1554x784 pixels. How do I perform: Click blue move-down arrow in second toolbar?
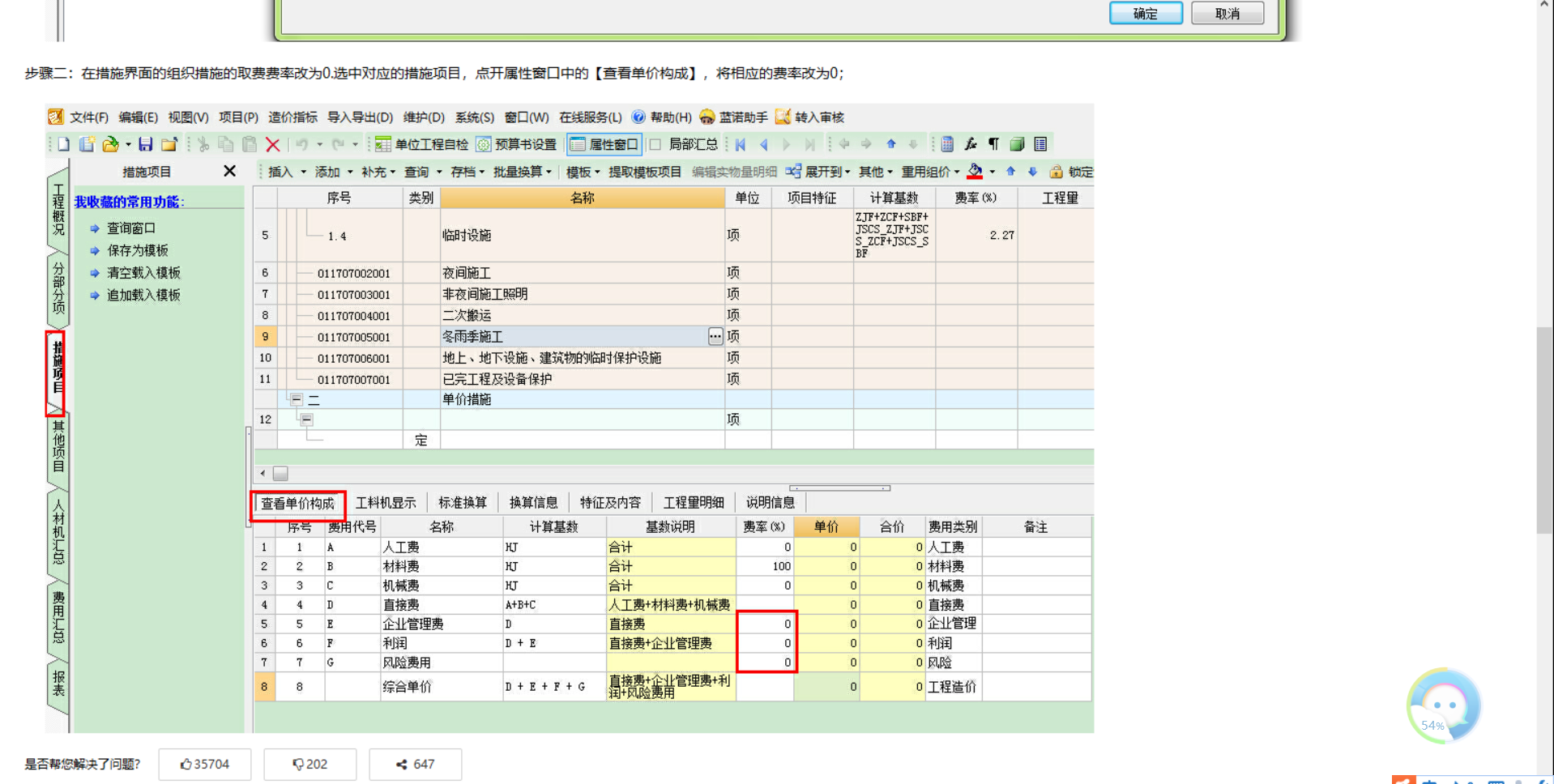(x=1032, y=172)
